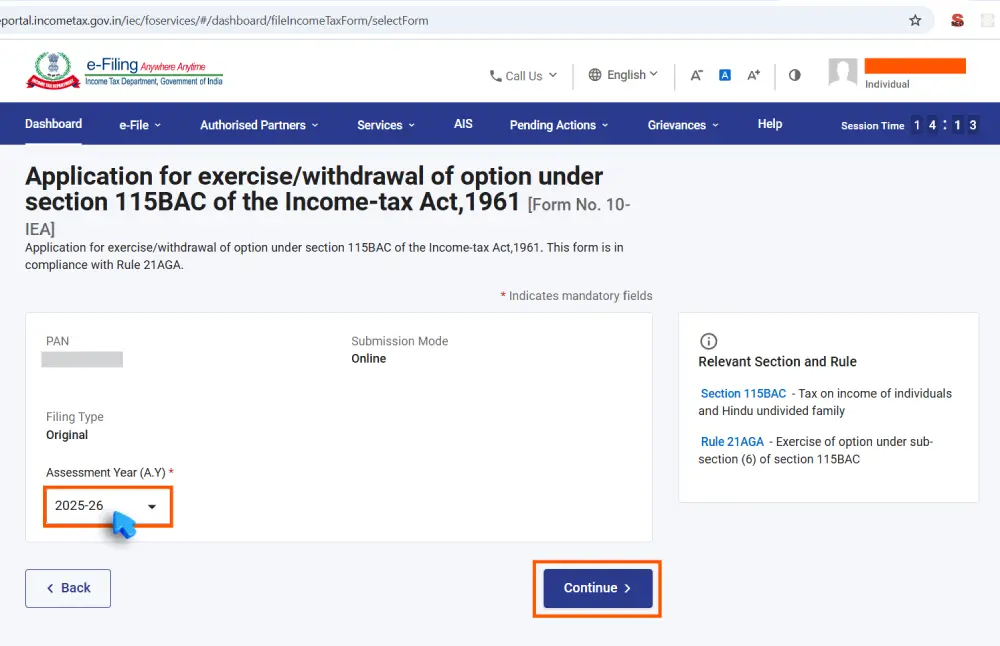Open the Section 115BAC link
Image resolution: width=1000 pixels, height=646 pixels.
click(743, 393)
